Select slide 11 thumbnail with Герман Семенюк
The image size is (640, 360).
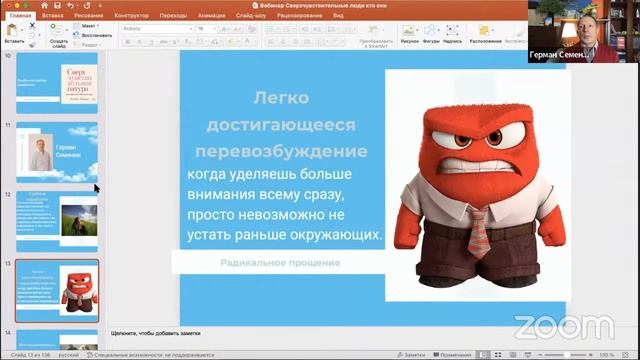(x=57, y=152)
